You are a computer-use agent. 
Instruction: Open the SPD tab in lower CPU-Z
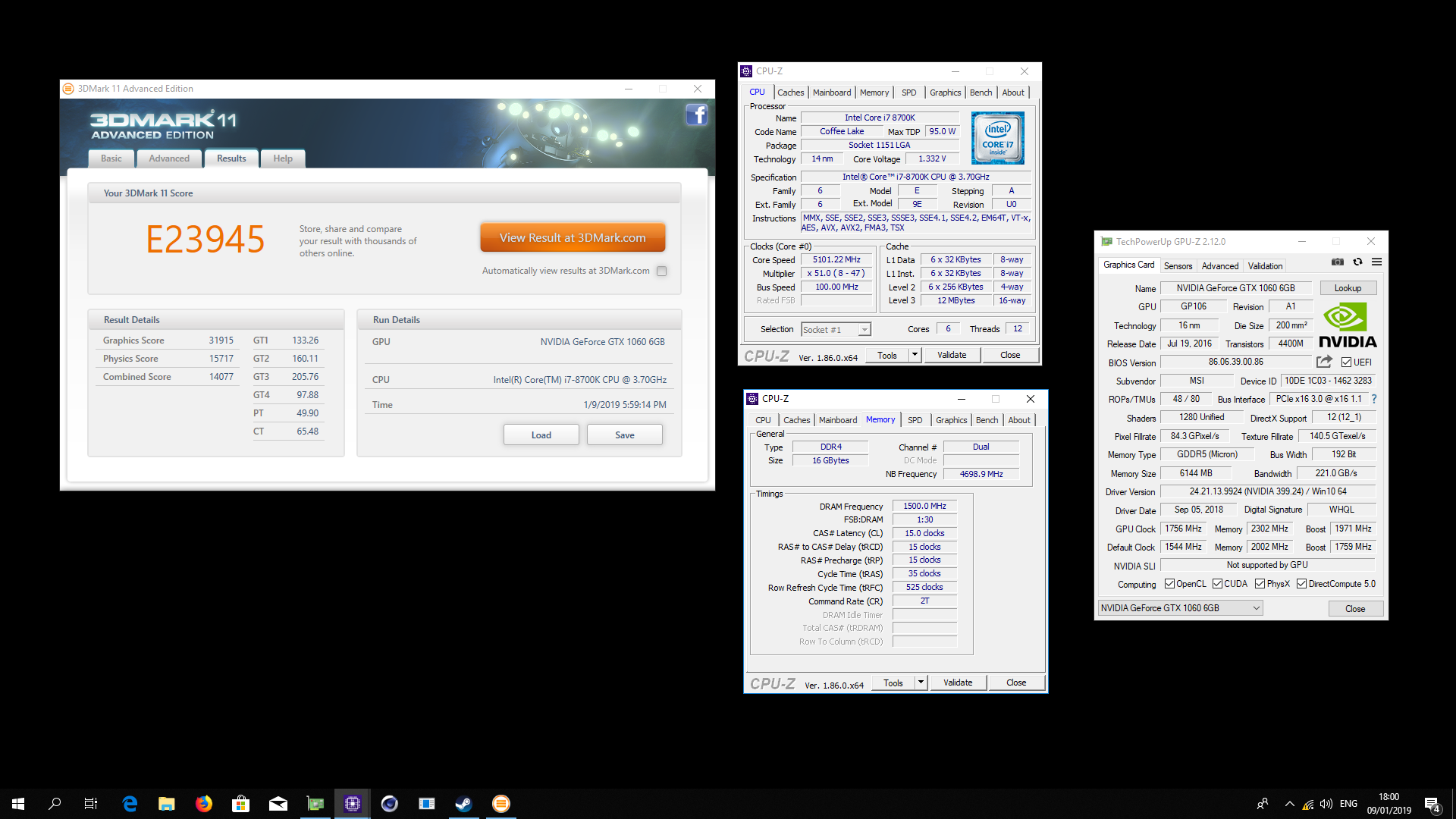(915, 420)
